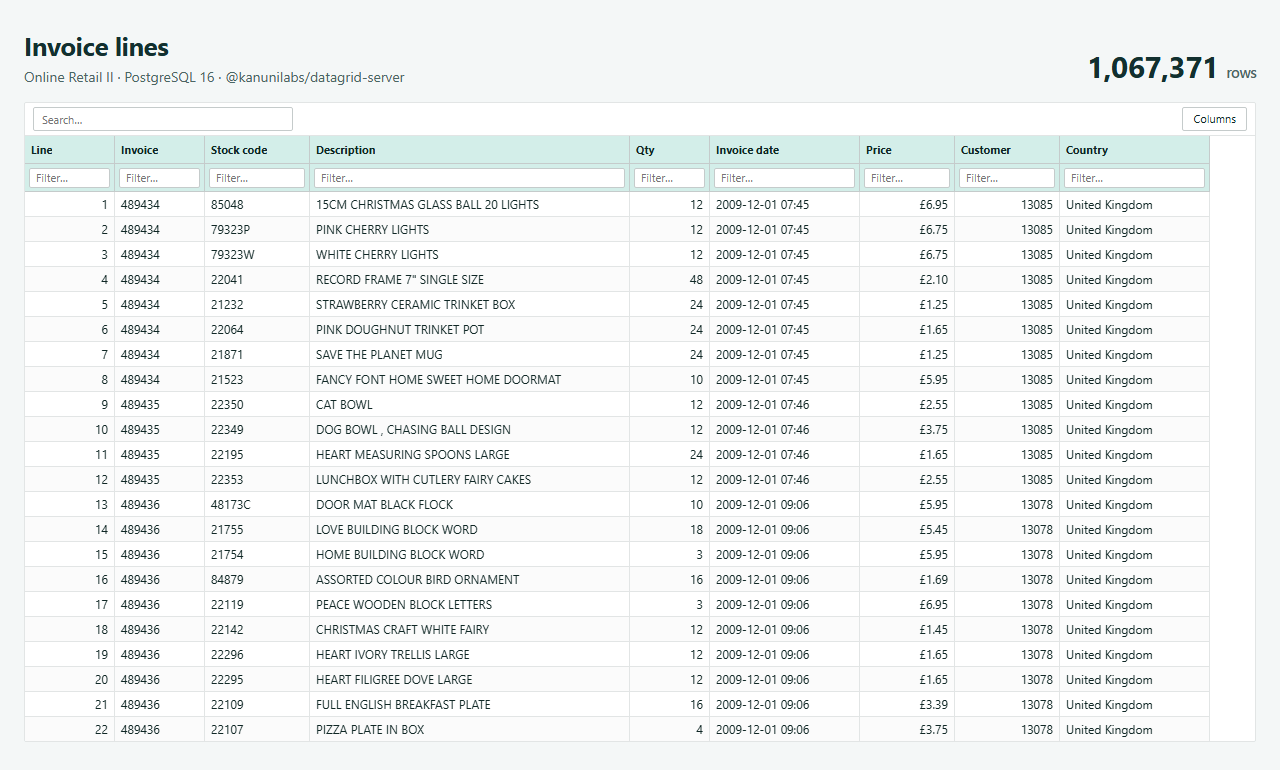Viewport: 1280px width, 770px height.
Task: Sort by the Customer column header
Action: [1007, 150]
